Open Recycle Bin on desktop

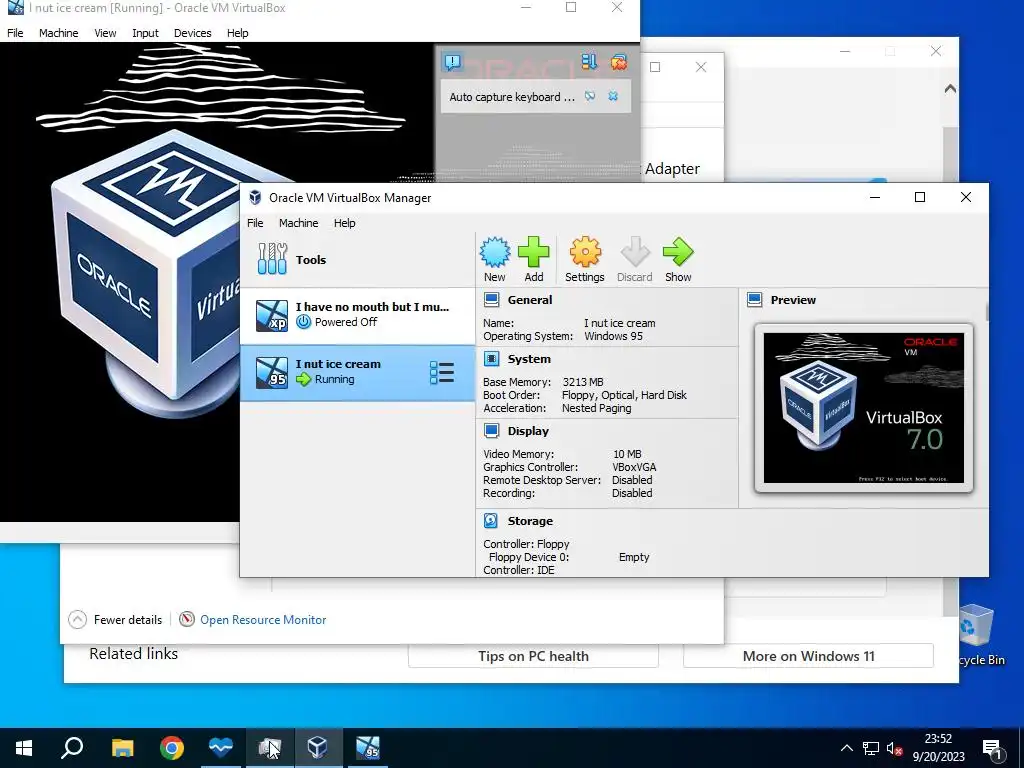pyautogui.click(x=980, y=635)
